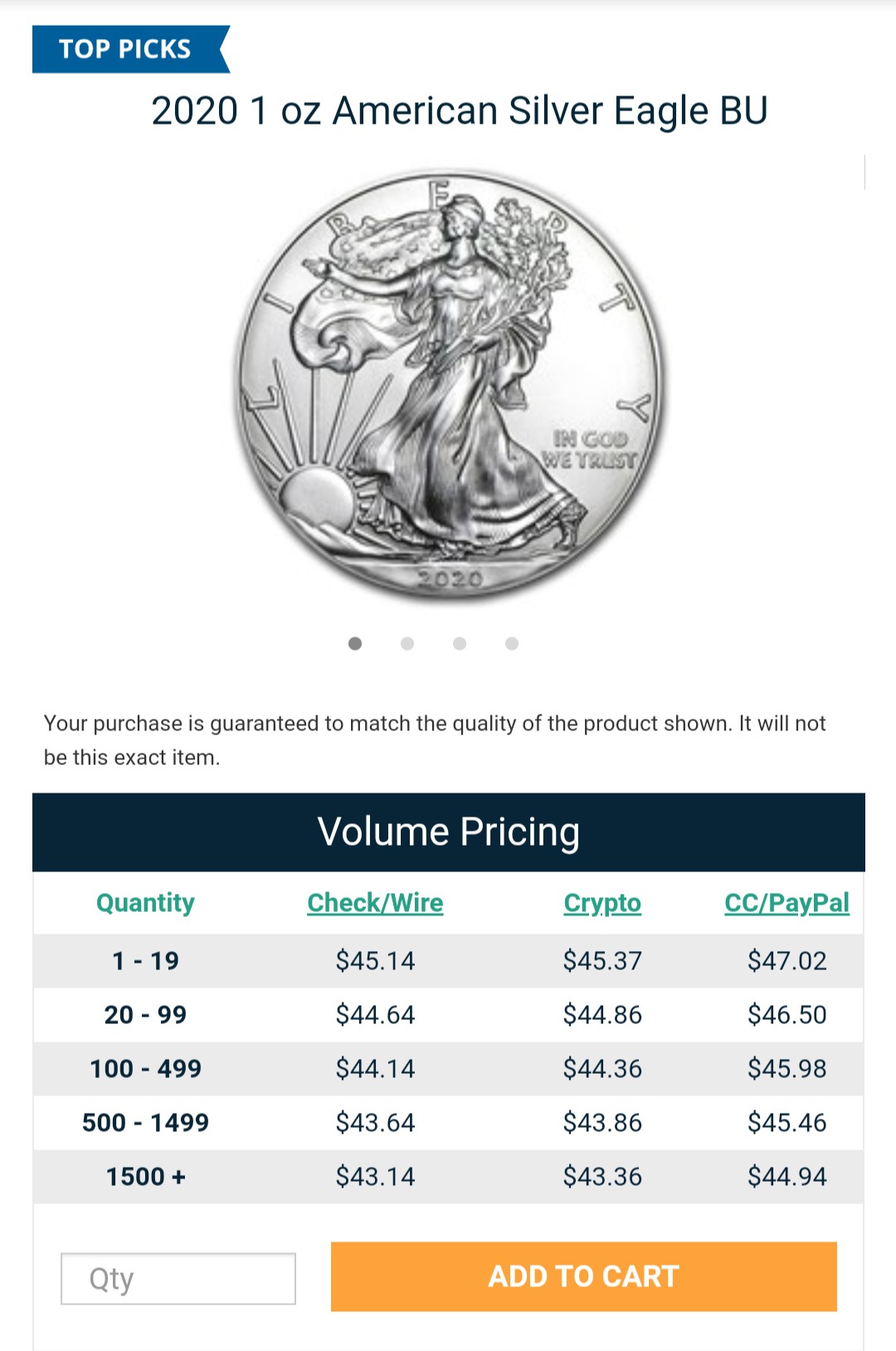
Task: Open the CC/PayPal pricing link
Action: pyautogui.click(x=786, y=903)
